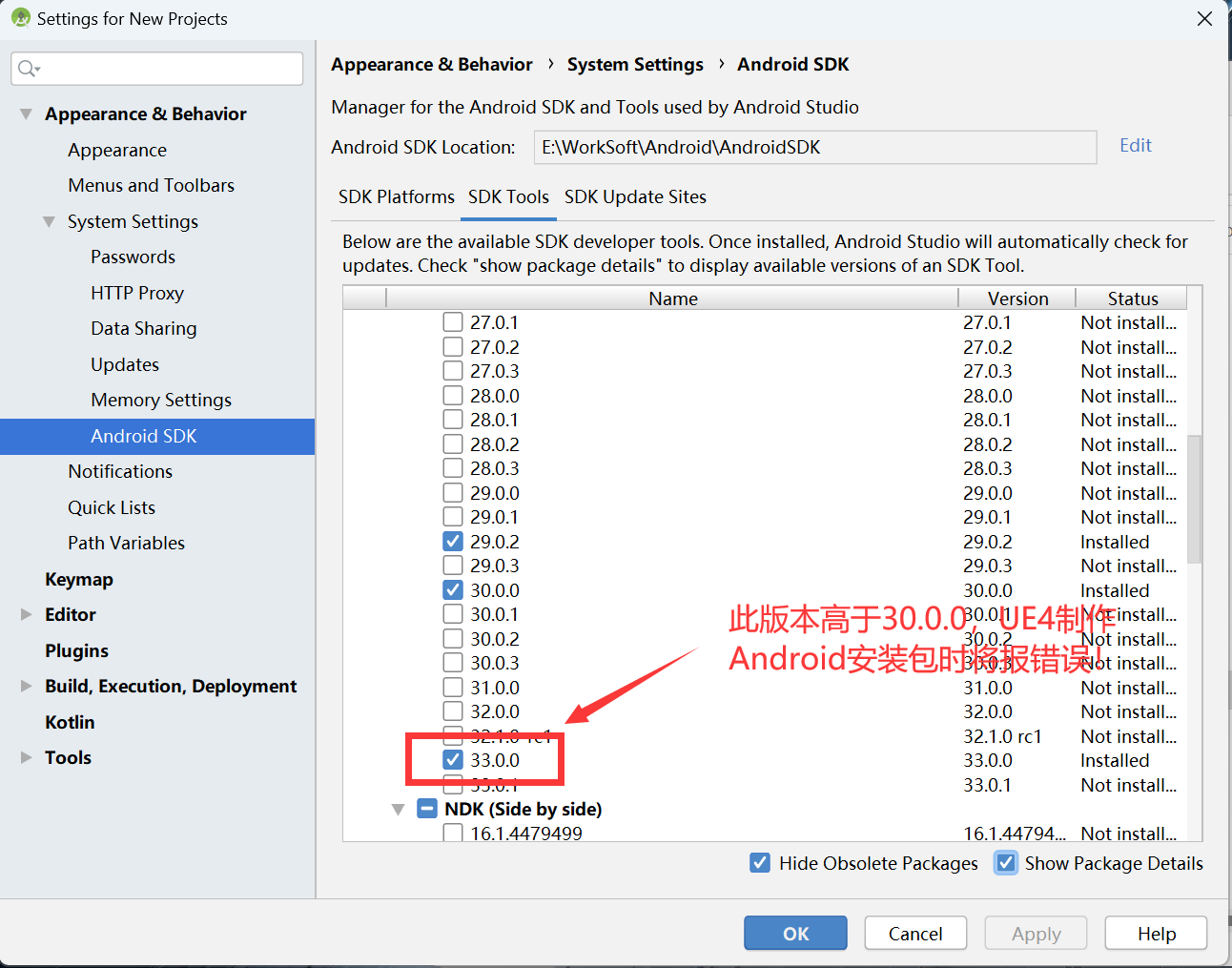Image resolution: width=1232 pixels, height=968 pixels.
Task: Open Keymap settings
Action: 78,580
